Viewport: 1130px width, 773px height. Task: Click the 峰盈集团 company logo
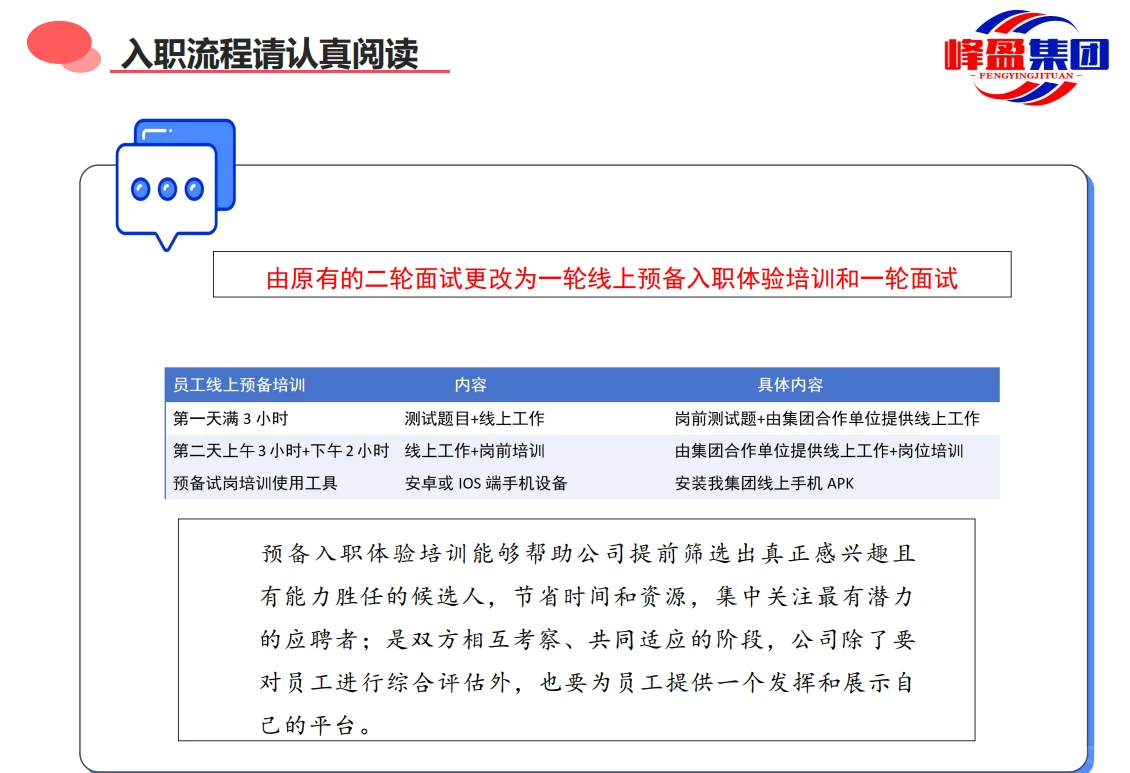pyautogui.click(x=1026, y=56)
